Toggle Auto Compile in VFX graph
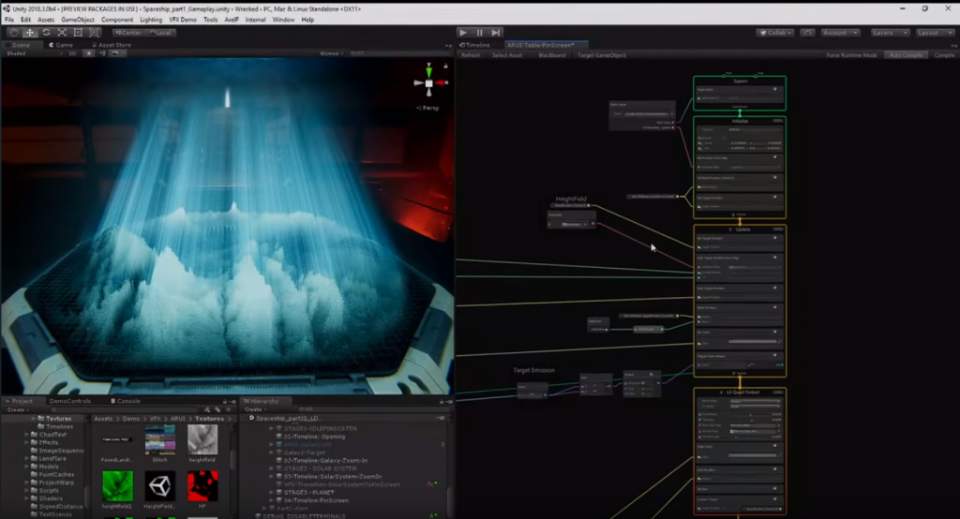The width and height of the screenshot is (960, 519). pyautogui.click(x=905, y=55)
